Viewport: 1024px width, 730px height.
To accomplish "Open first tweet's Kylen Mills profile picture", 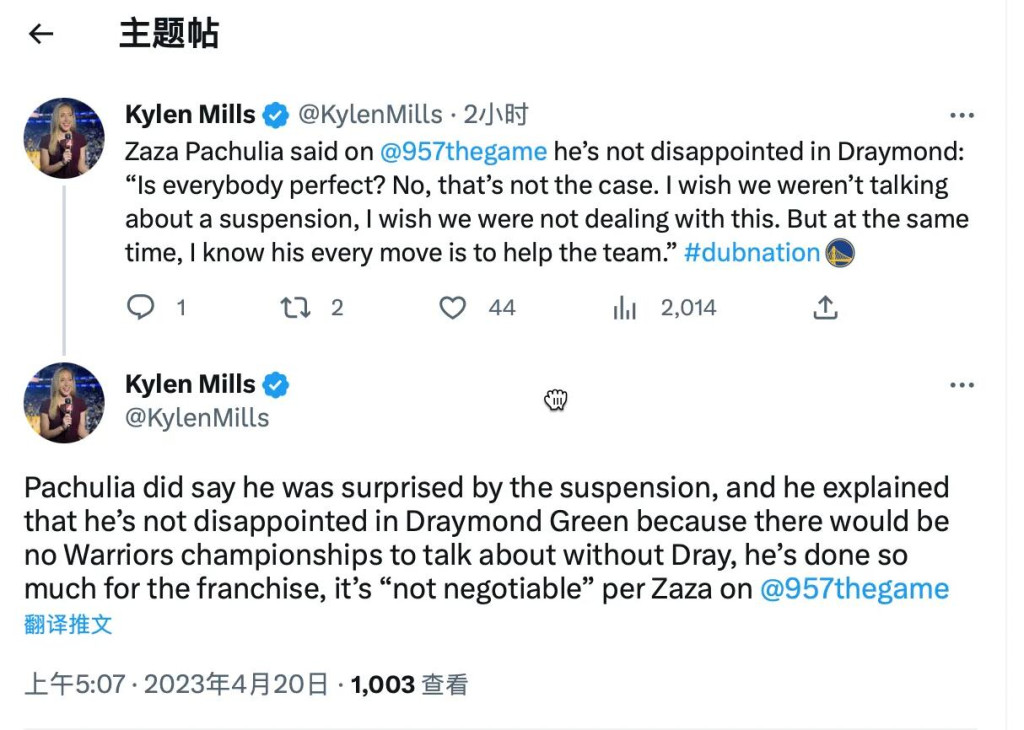I will coord(64,138).
